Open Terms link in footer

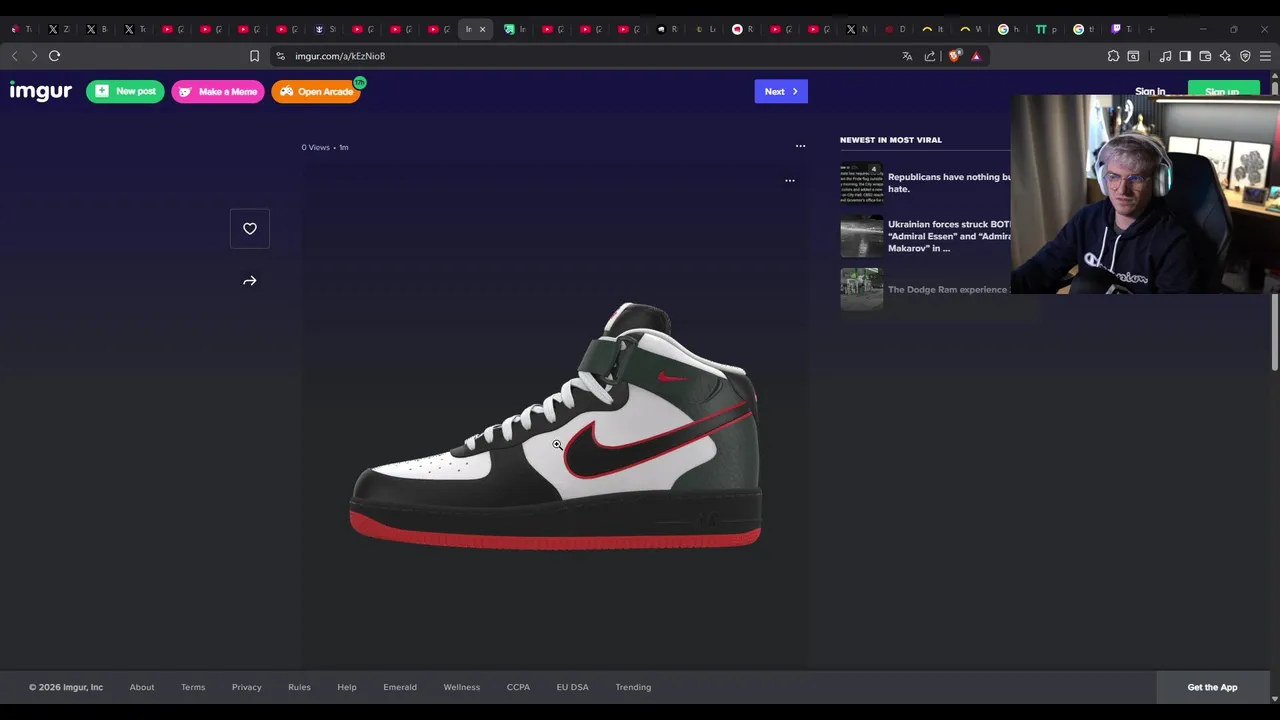coord(193,687)
